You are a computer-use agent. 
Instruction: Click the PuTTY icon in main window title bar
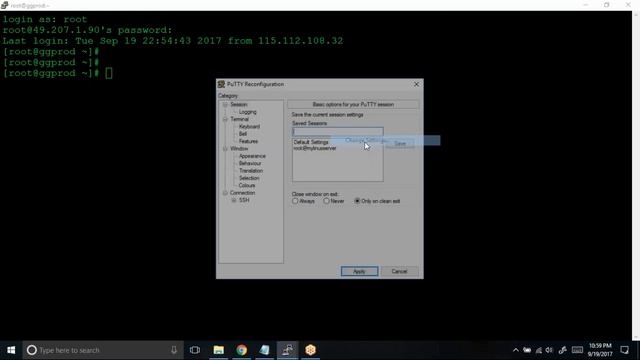coord(4,5)
